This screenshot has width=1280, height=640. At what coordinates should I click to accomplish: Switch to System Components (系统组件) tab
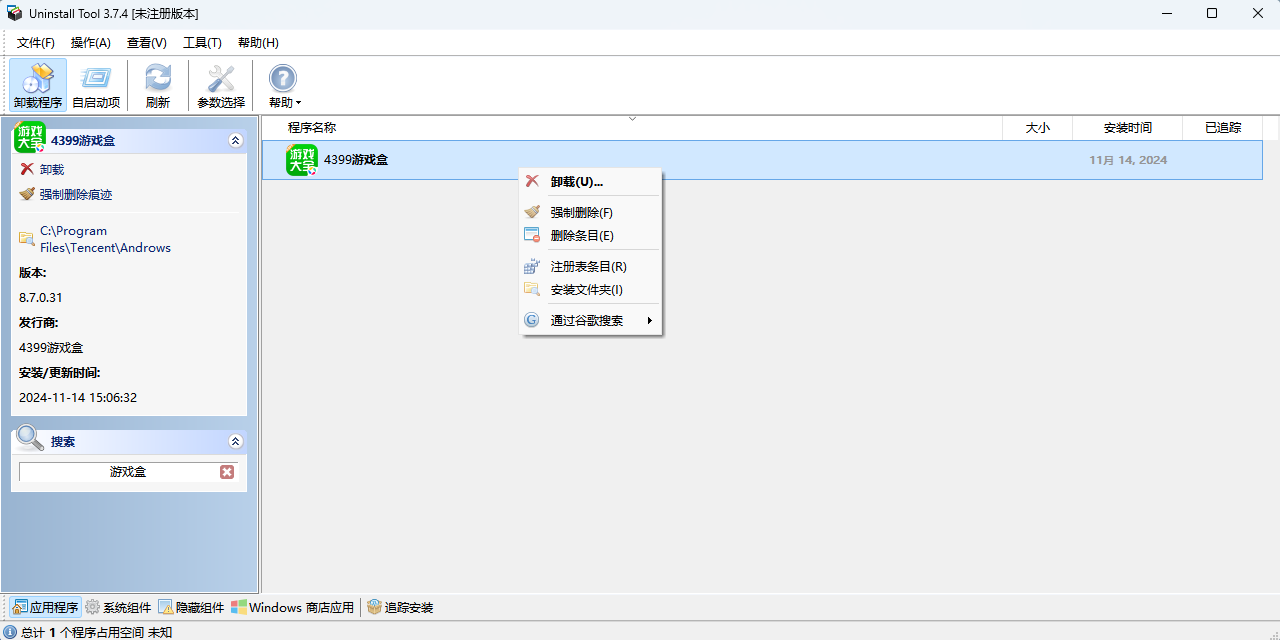(x=118, y=607)
